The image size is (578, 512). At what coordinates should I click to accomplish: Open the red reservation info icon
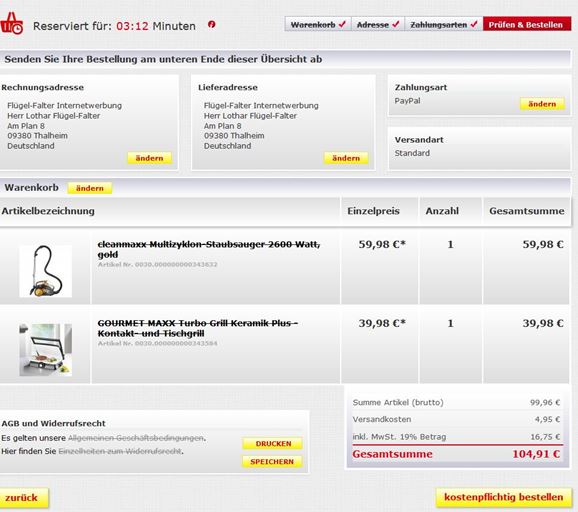pos(211,24)
